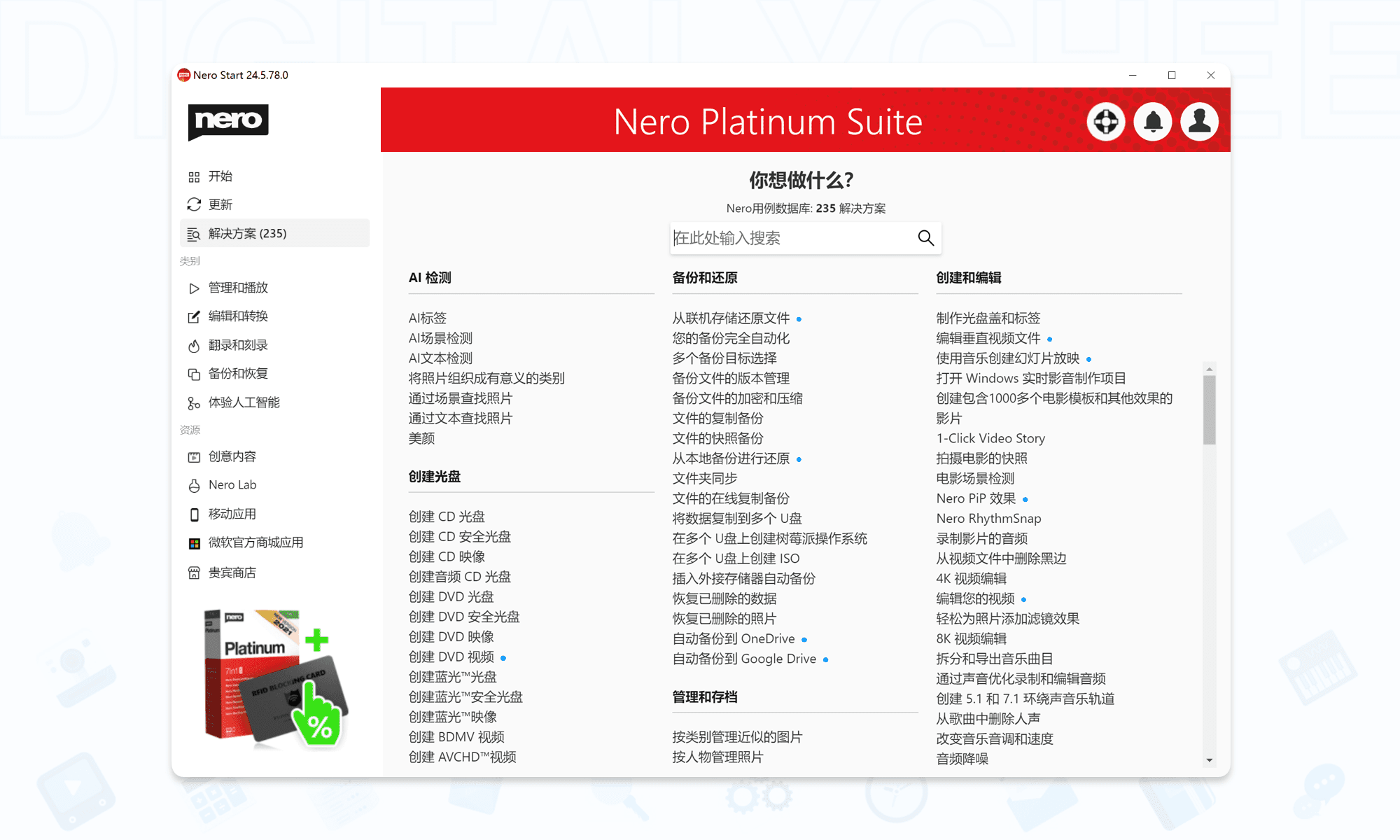Open the 微软官方商城应用 store icon
The width and height of the screenshot is (1400, 840).
(x=194, y=542)
